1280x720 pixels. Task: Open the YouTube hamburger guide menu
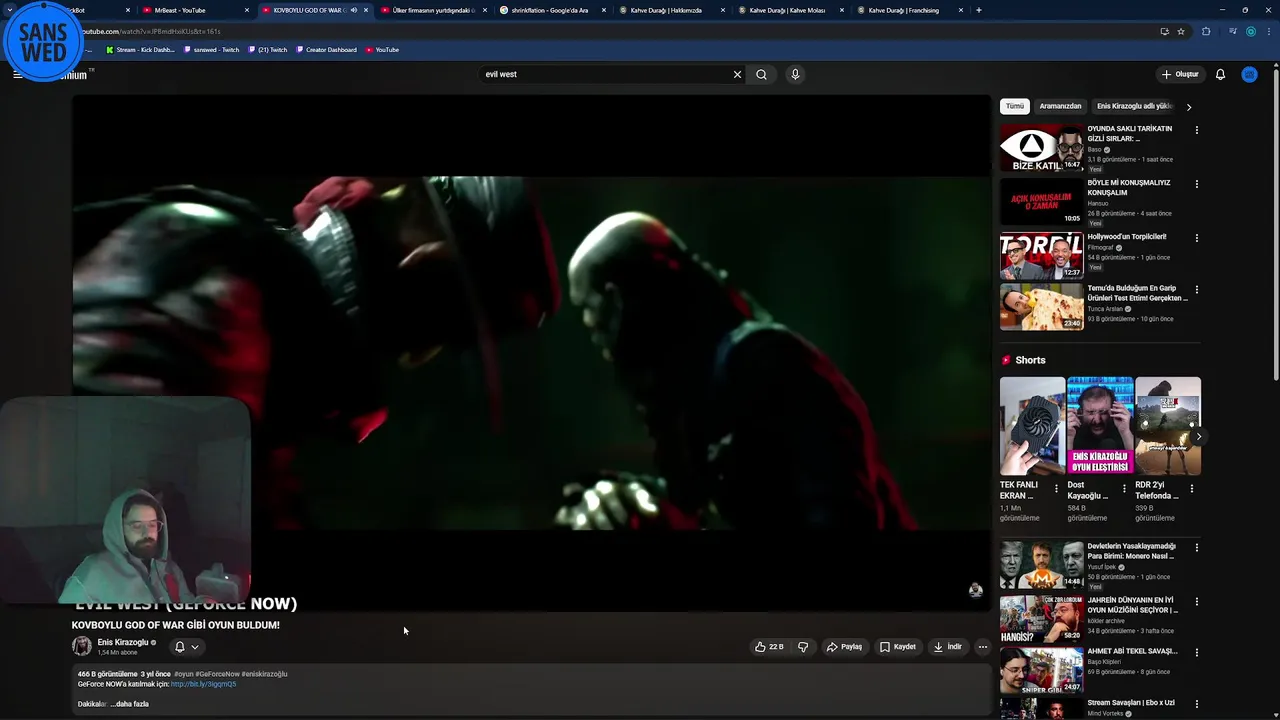(x=17, y=74)
